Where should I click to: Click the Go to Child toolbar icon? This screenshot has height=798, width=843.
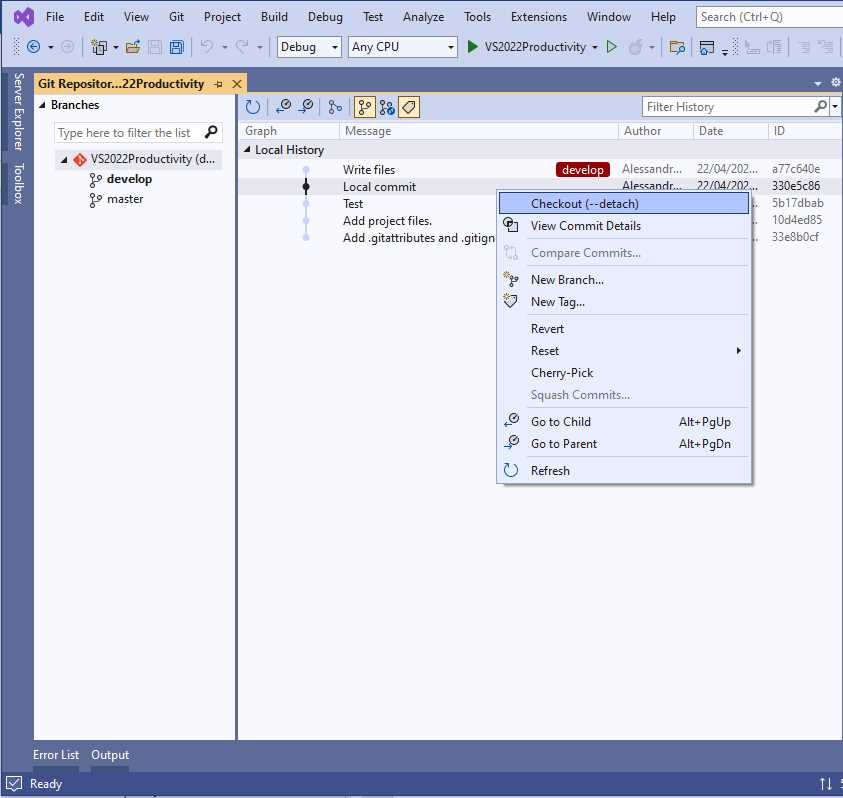click(x=283, y=106)
